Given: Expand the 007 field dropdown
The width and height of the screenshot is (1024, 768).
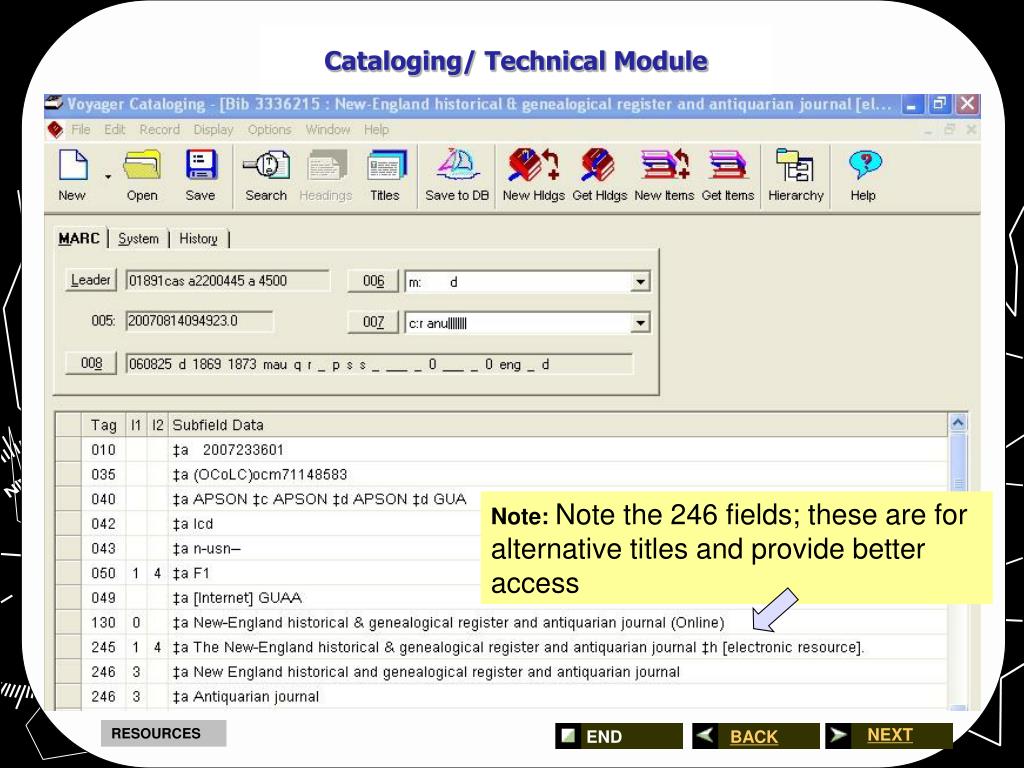Looking at the screenshot, I should click(x=641, y=322).
